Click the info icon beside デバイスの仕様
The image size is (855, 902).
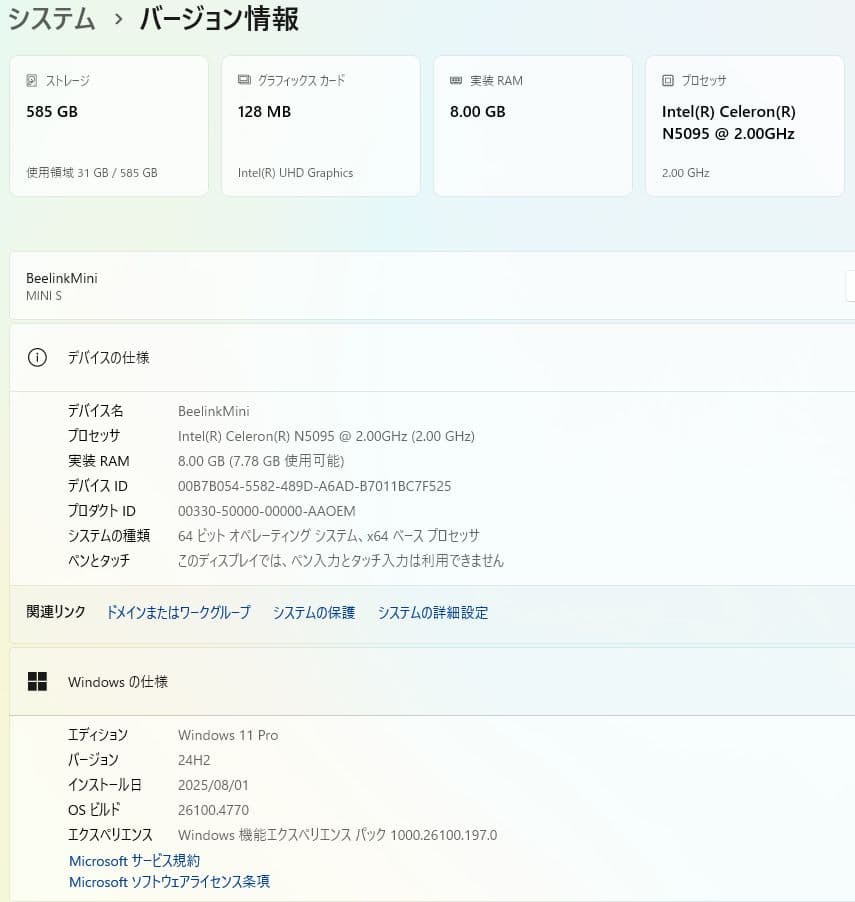(37, 357)
